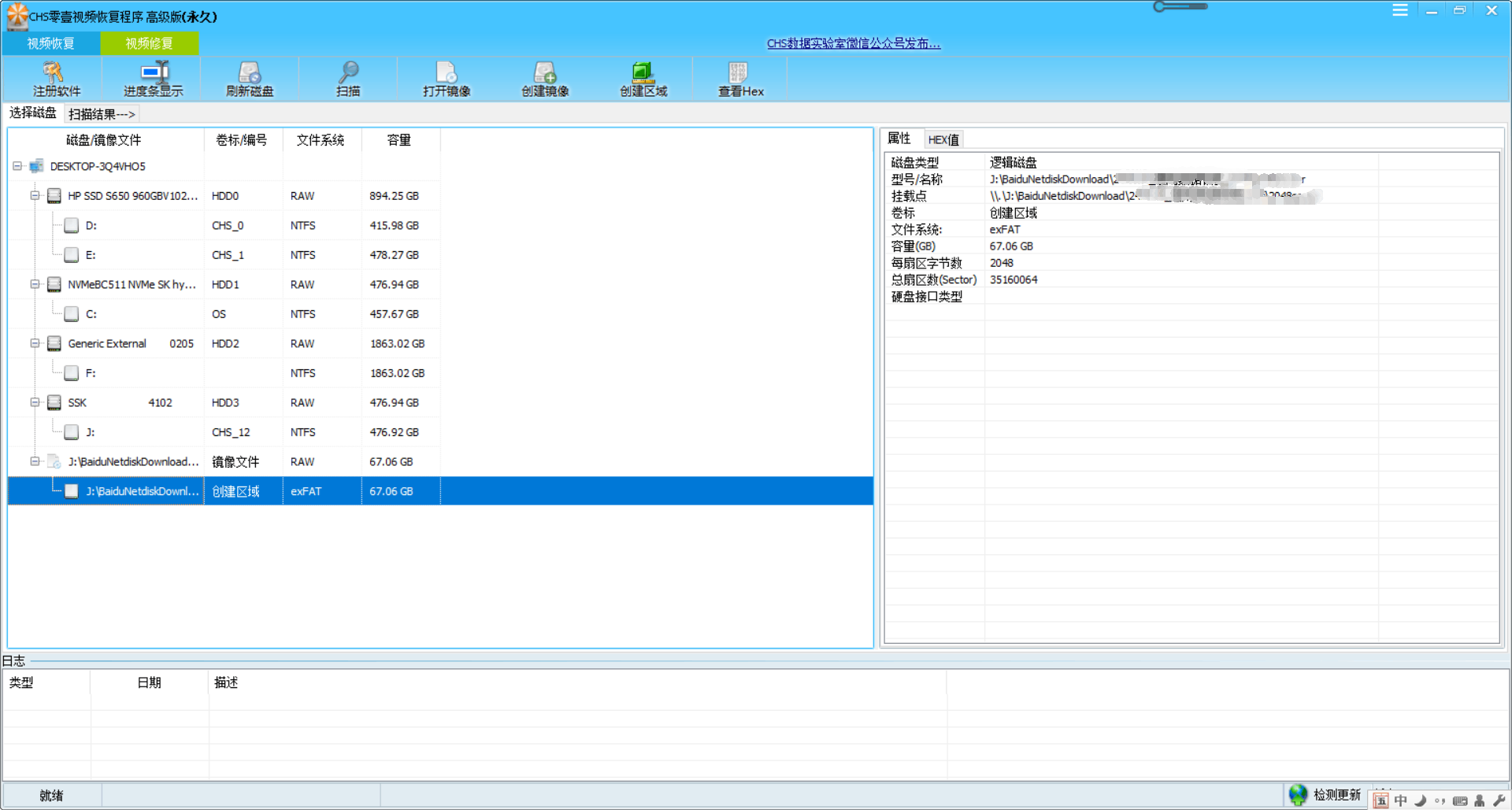Screen dimensions: 1512x810
Task: Check the D: partition checkbox
Action: click(x=72, y=225)
